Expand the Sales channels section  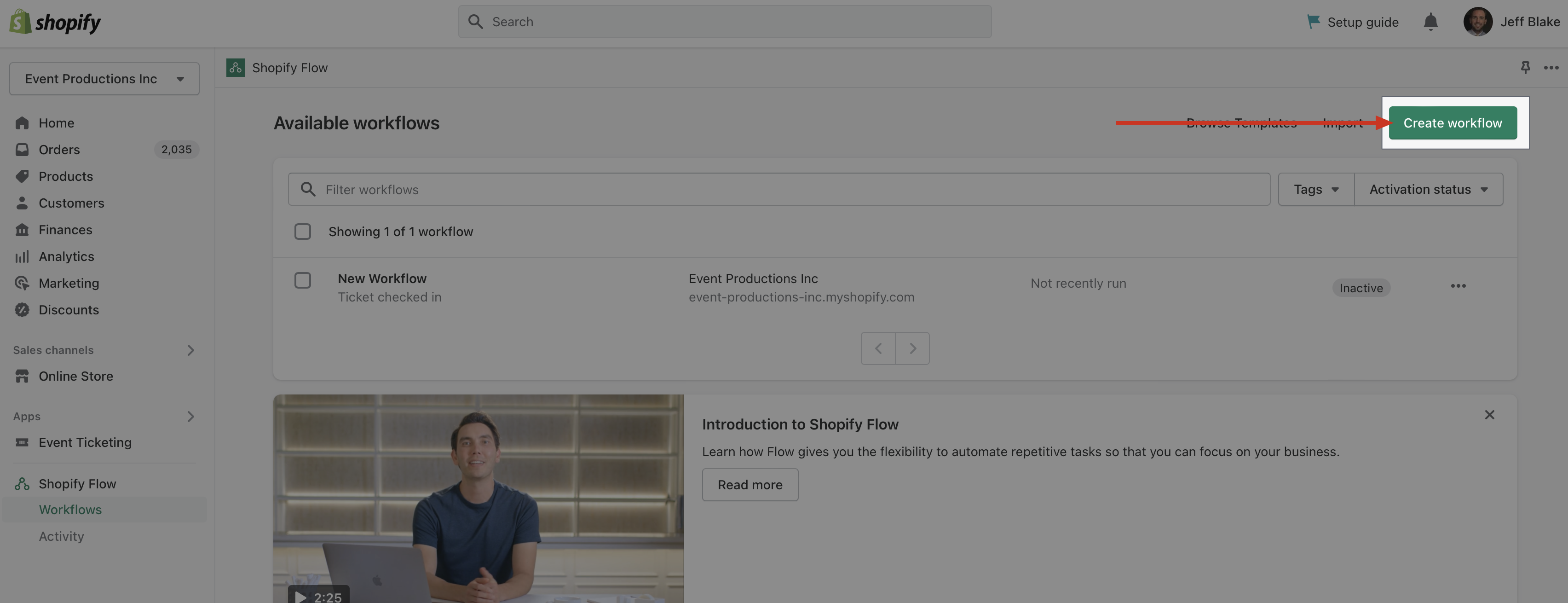(x=190, y=350)
